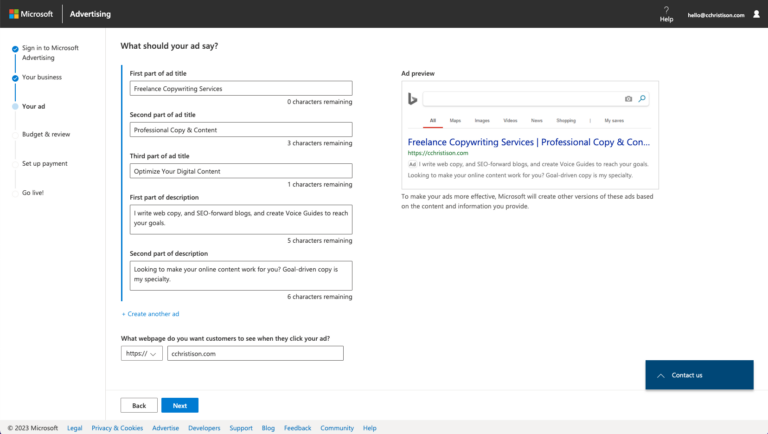Open the ad preview headline link
This screenshot has width=768, height=434.
tap(528, 142)
